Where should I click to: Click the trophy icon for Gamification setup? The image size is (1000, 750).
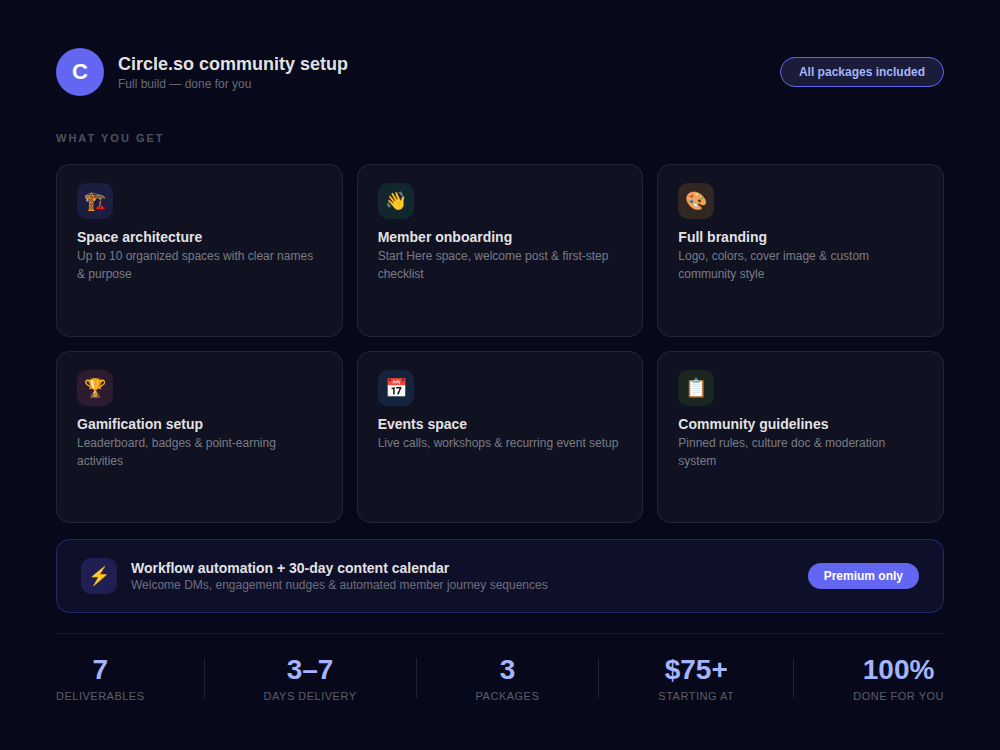coord(95,388)
